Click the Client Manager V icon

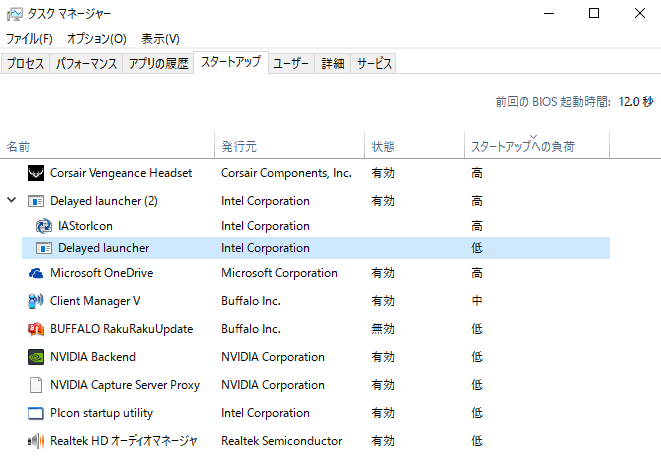36,301
